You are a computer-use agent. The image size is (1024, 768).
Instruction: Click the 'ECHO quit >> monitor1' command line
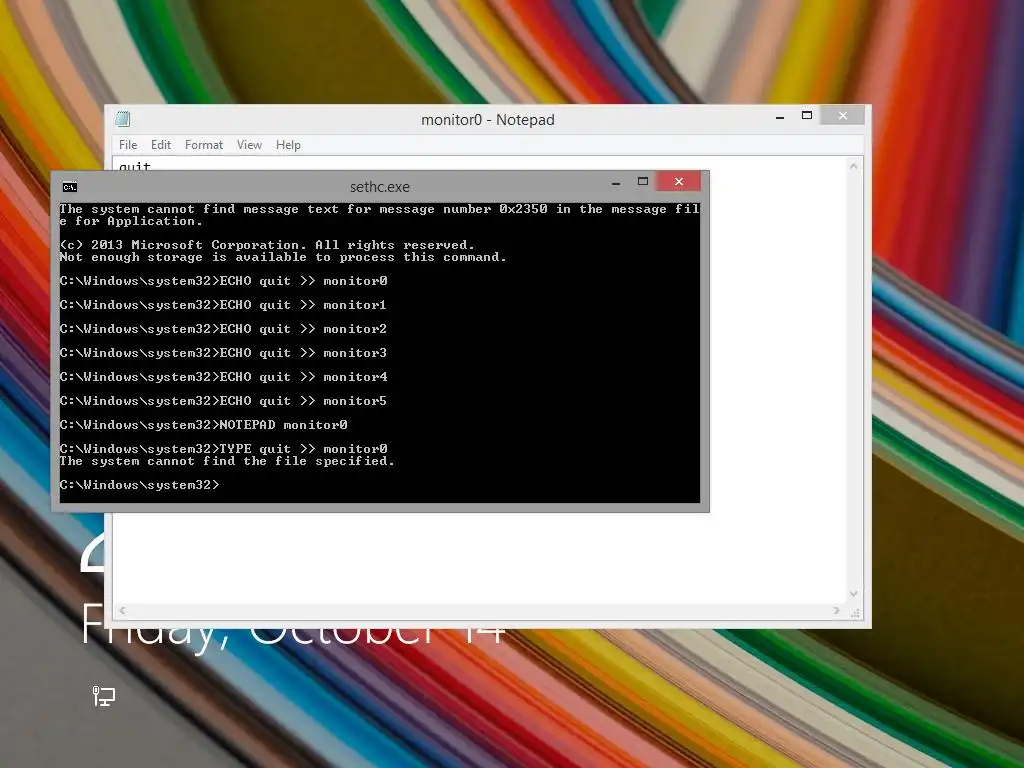point(223,305)
